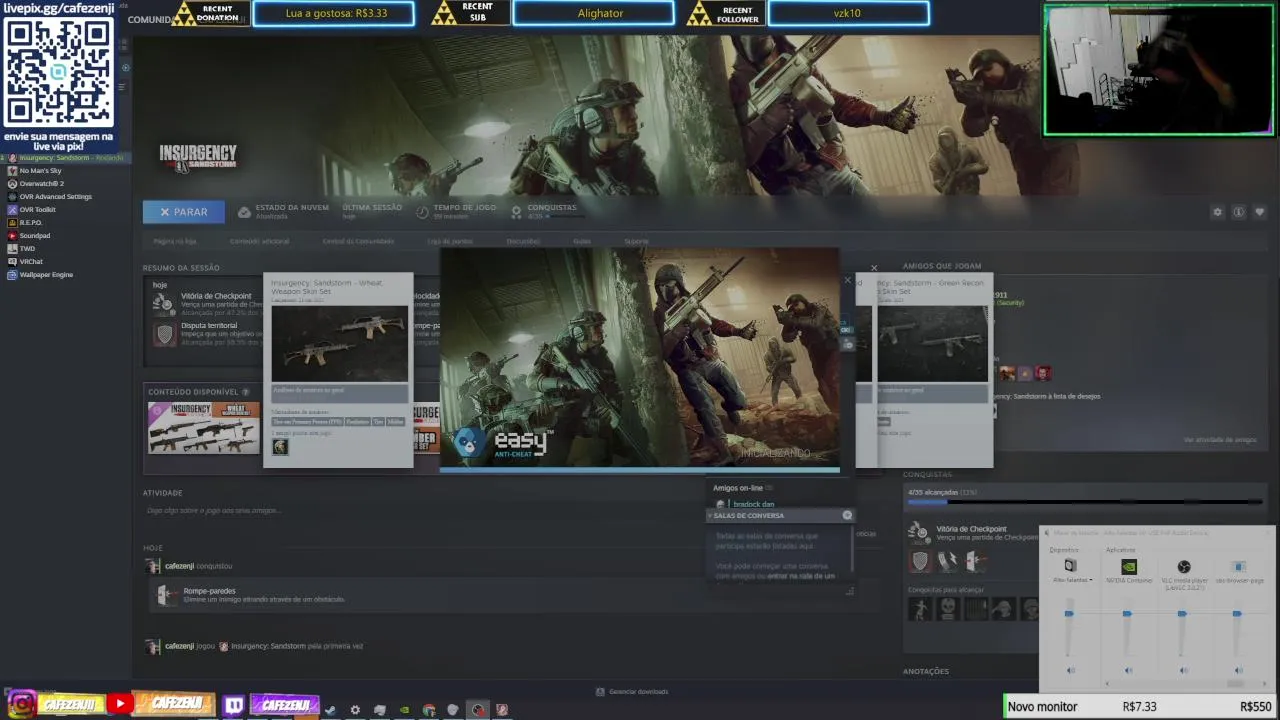Click the obs-browser-page icon in mixer
Viewport: 1280px width, 720px height.
[1239, 566]
